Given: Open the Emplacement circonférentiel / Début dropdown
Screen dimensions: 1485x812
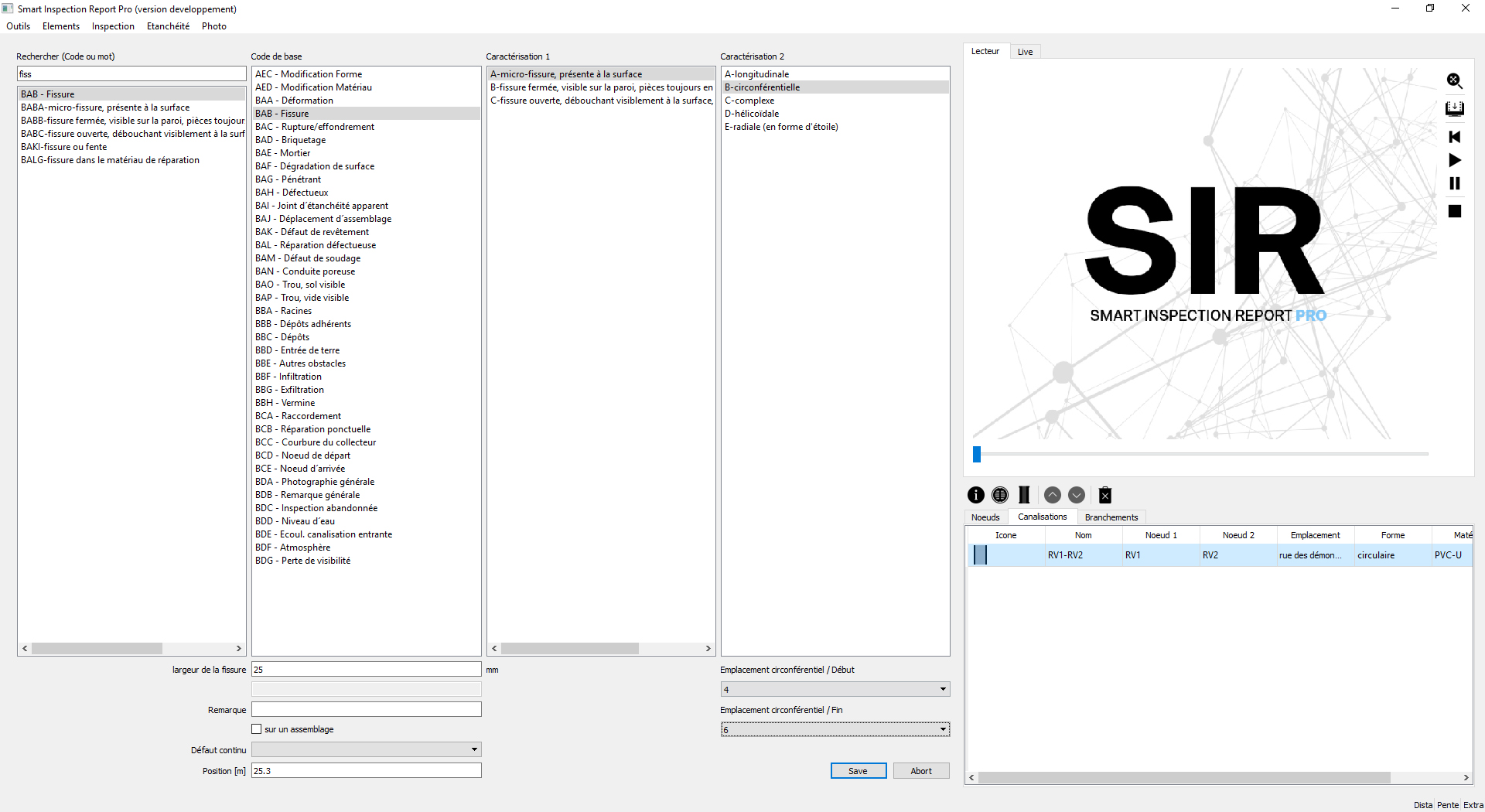Looking at the screenshot, I should click(835, 689).
